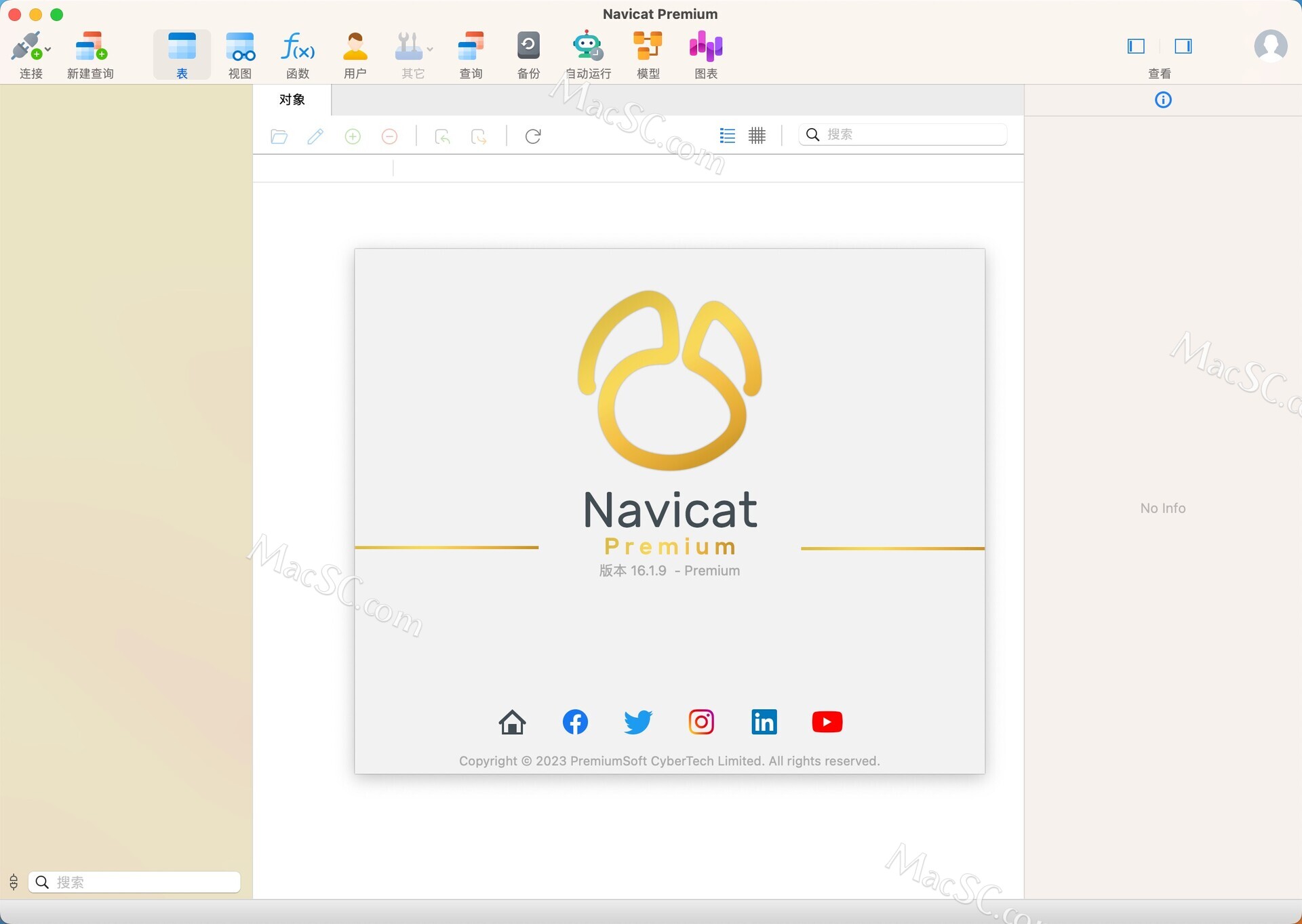Select the Query (查询) toolbar icon
The image size is (1302, 924).
click(x=471, y=46)
